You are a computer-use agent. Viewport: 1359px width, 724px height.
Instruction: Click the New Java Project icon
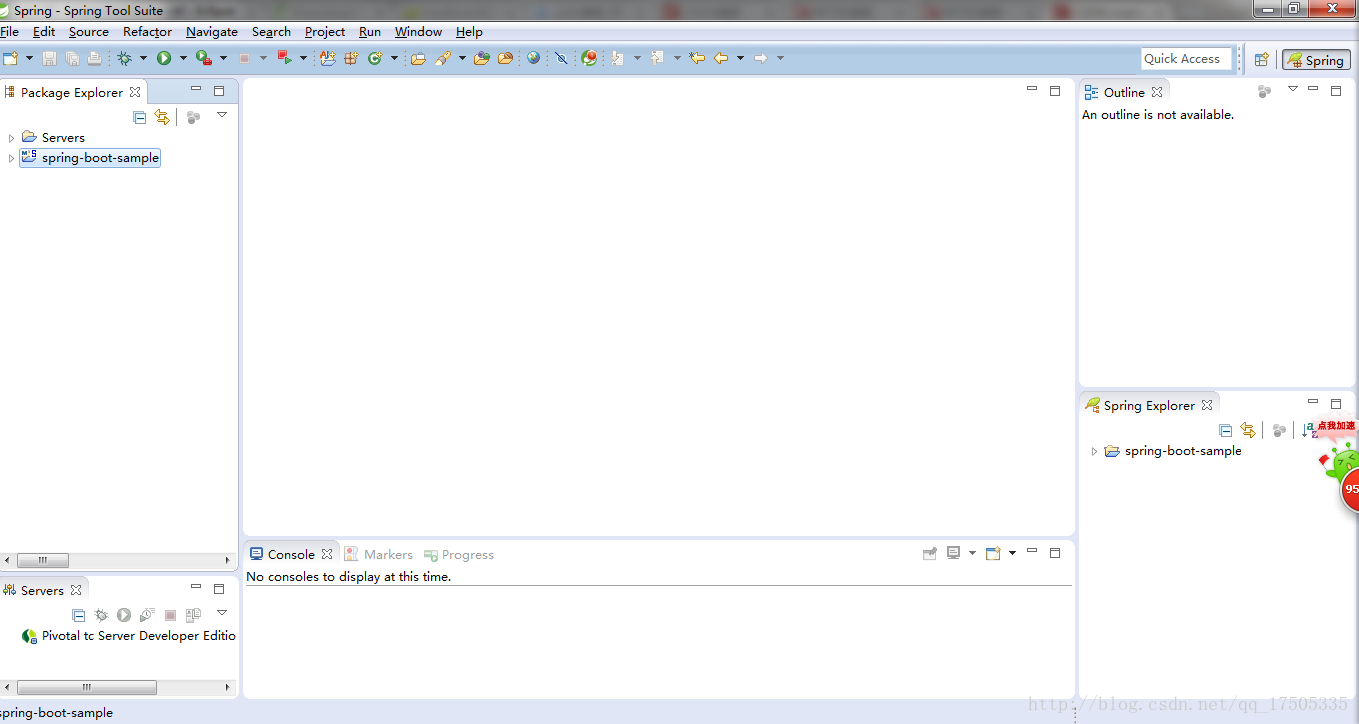pyautogui.click(x=327, y=58)
